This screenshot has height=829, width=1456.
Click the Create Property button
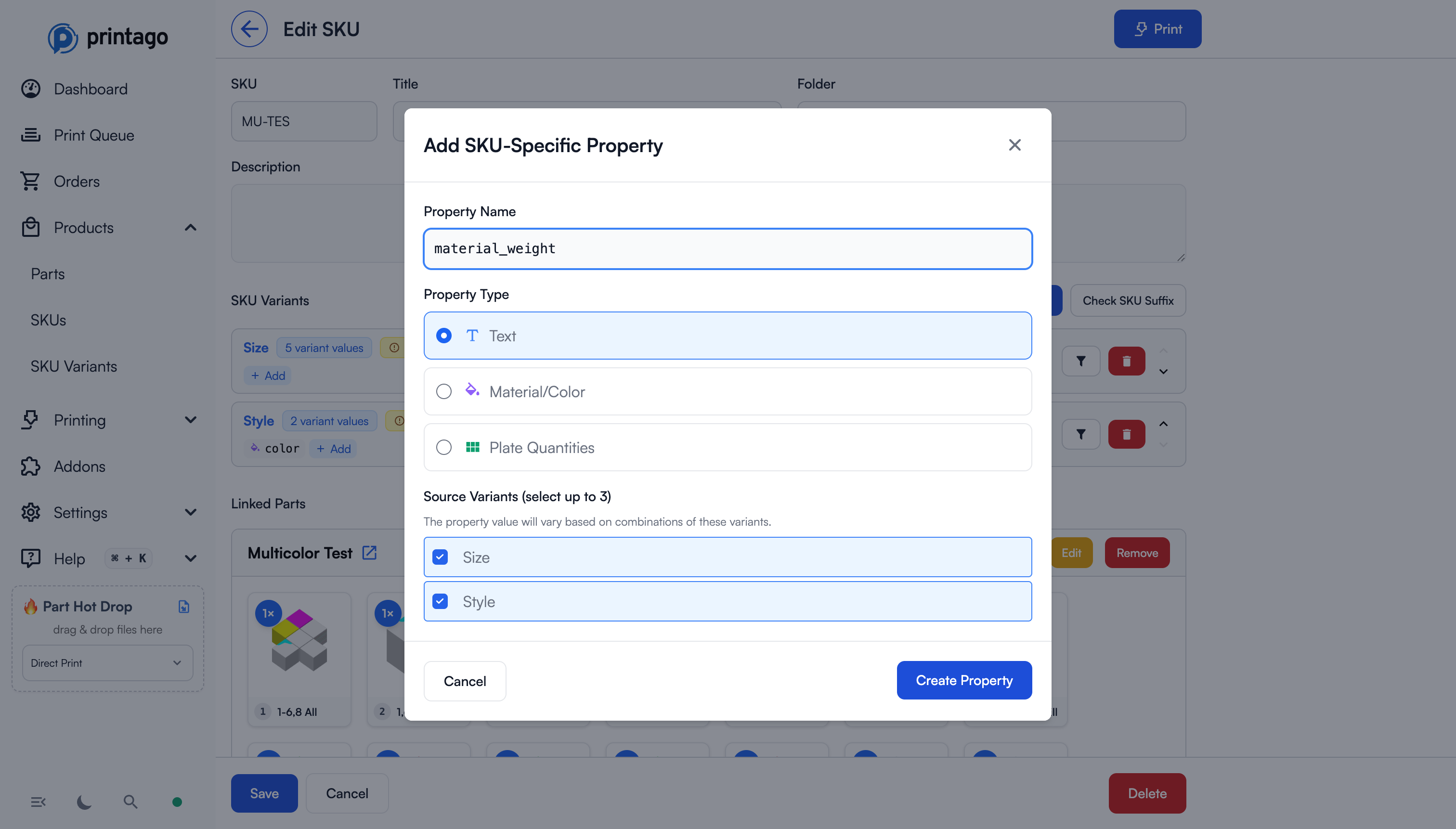pos(963,680)
